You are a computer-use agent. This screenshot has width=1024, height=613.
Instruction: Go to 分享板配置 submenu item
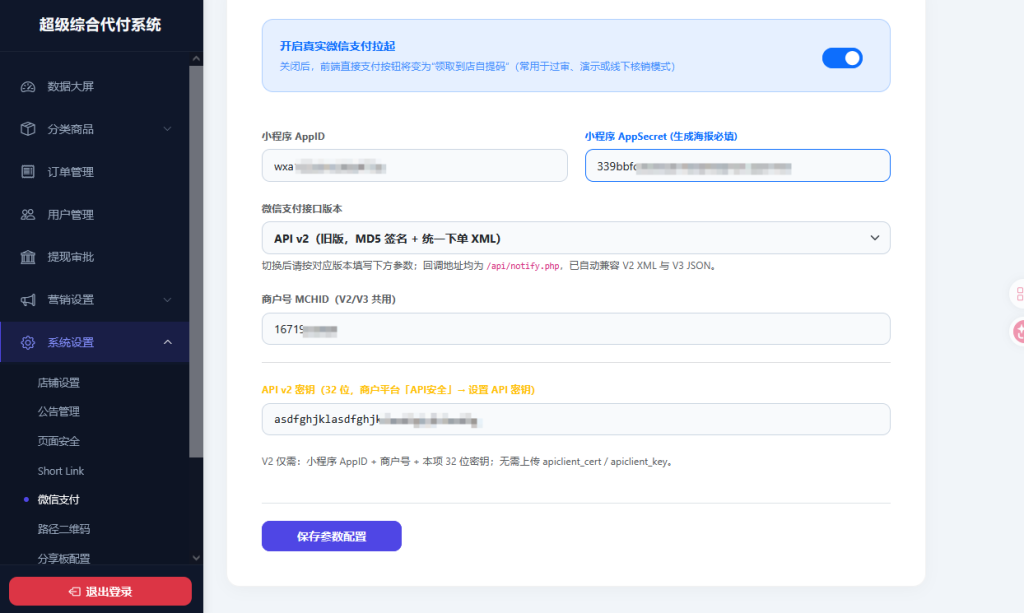[x=64, y=559]
